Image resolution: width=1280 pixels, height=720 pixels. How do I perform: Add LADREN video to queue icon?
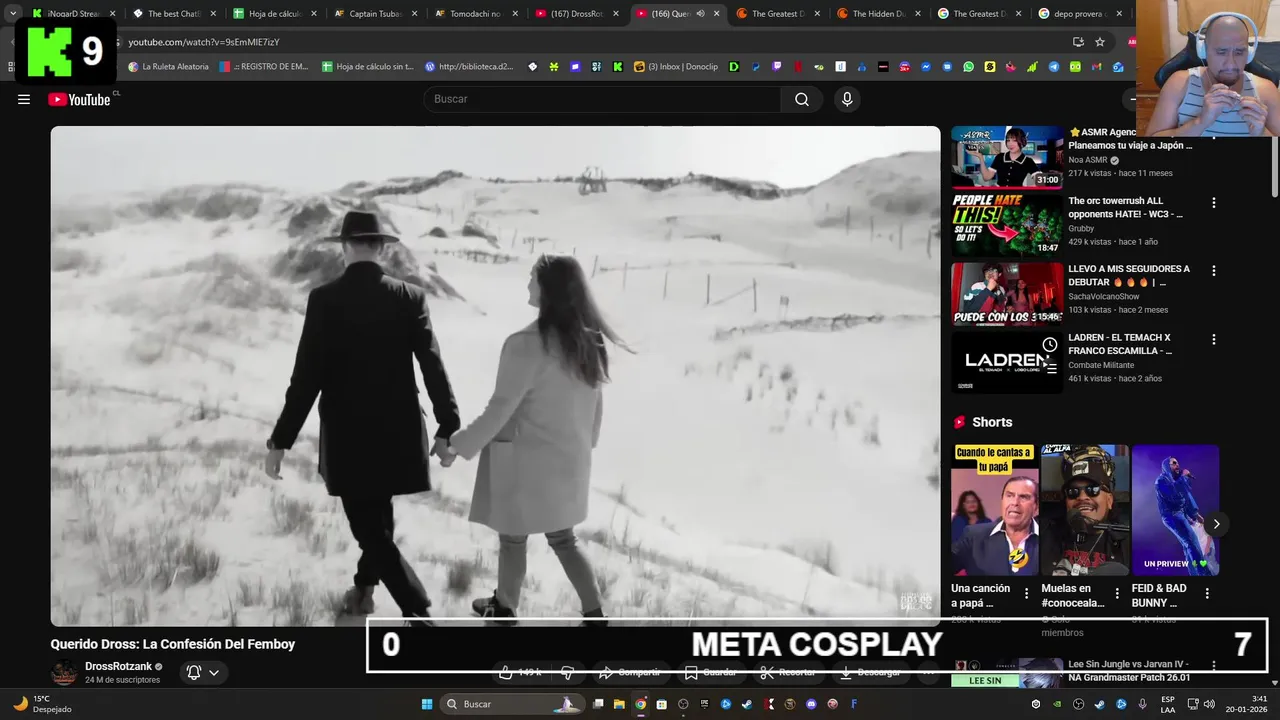point(1049,368)
